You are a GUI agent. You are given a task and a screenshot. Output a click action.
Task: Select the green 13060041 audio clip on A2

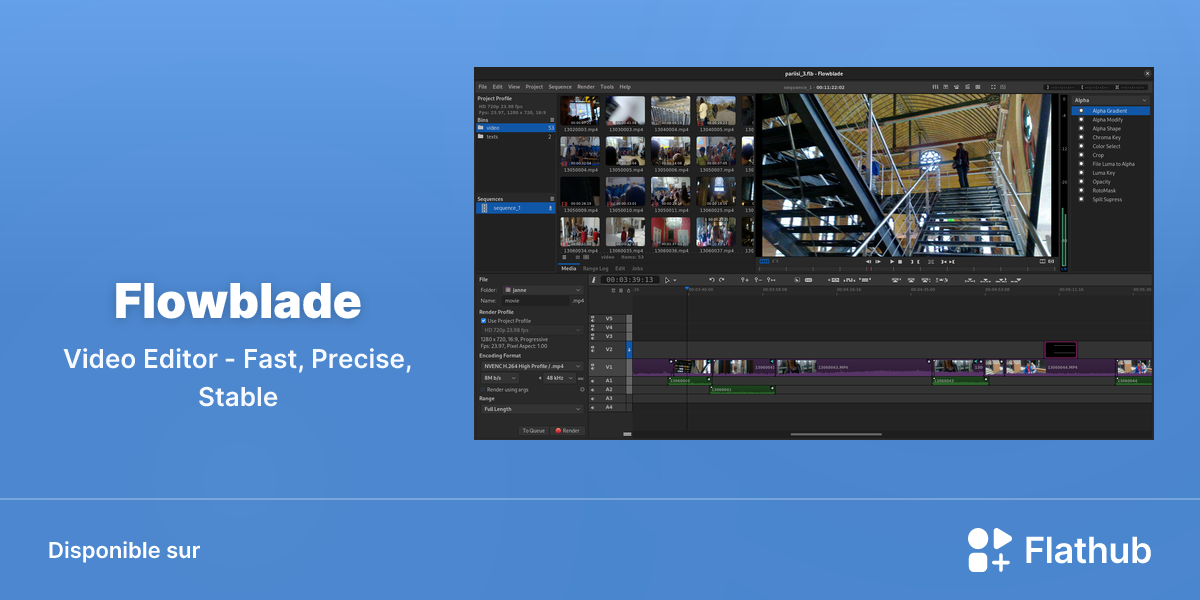pos(742,389)
